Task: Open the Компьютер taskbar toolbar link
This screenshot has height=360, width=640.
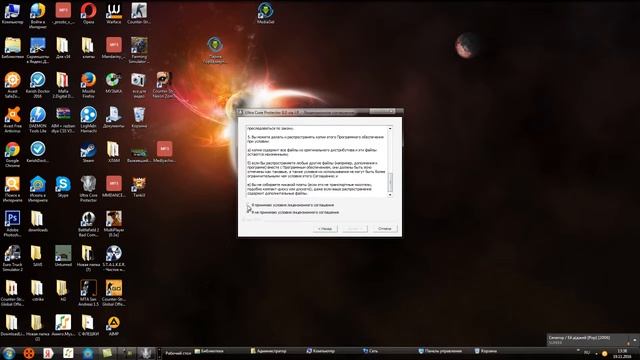Action: coord(321,351)
